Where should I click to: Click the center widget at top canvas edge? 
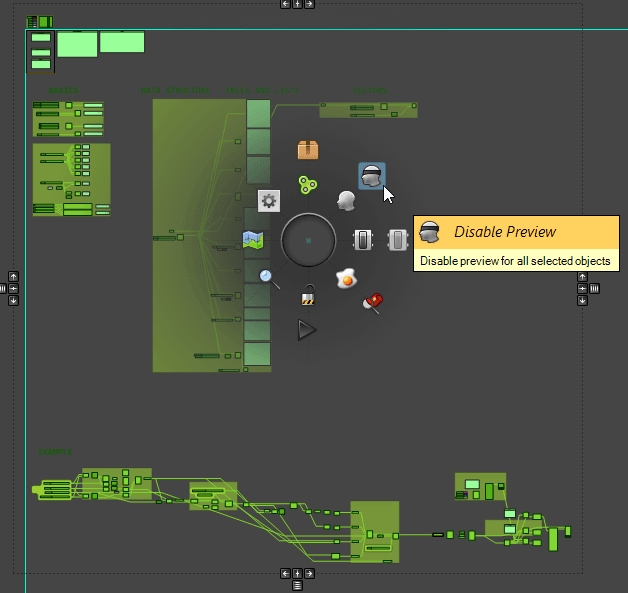(x=297, y=4)
